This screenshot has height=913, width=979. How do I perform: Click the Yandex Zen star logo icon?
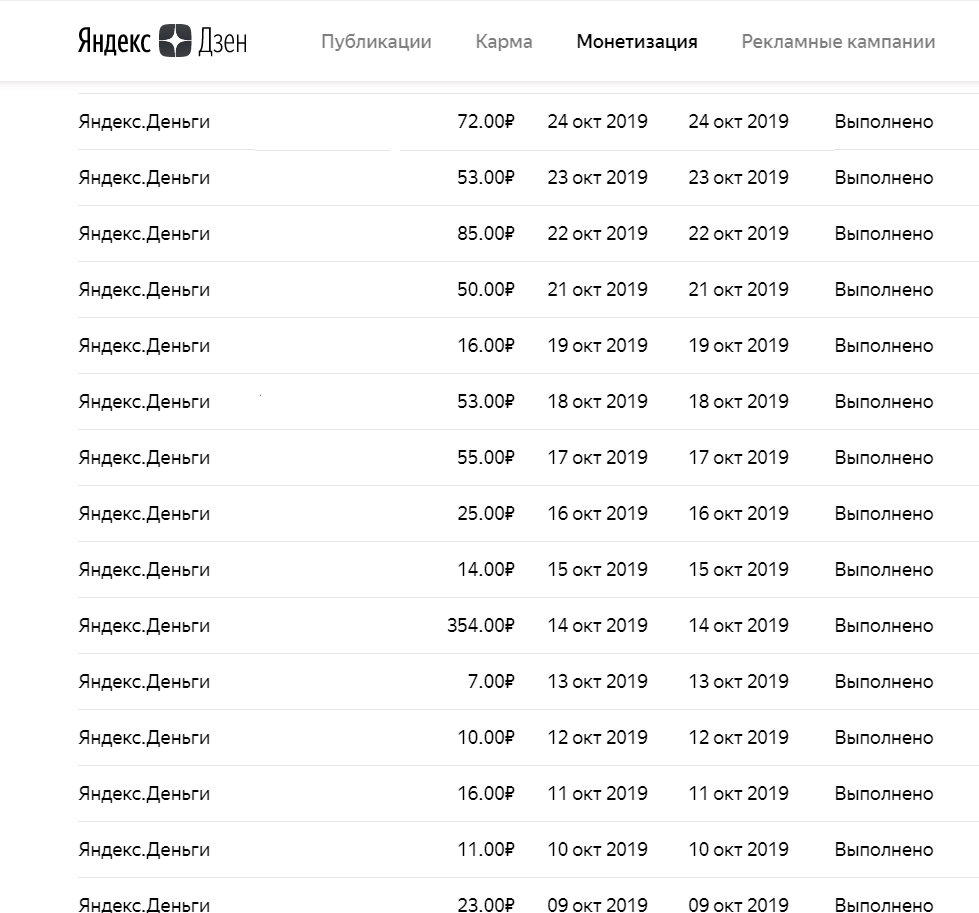tap(175, 41)
